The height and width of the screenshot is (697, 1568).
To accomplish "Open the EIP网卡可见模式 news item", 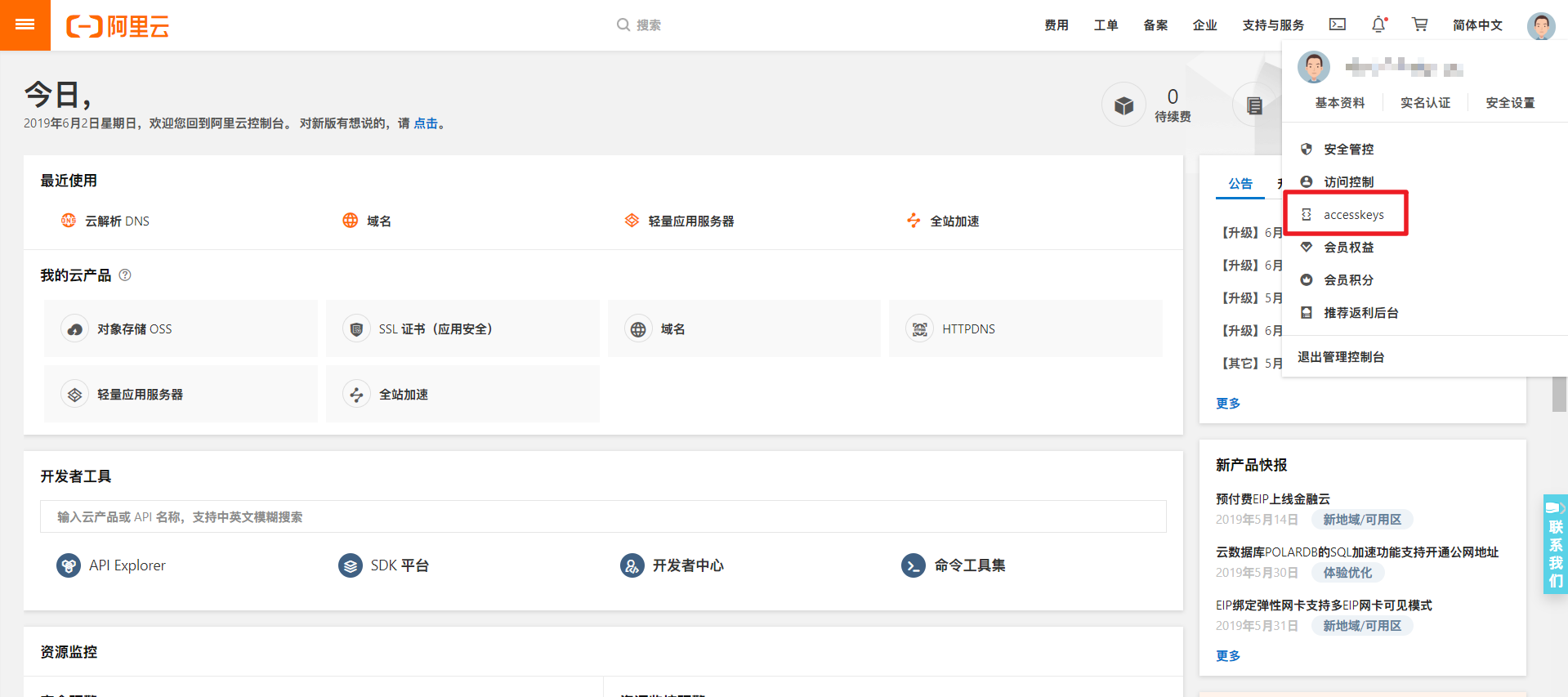I will pyautogui.click(x=1324, y=605).
